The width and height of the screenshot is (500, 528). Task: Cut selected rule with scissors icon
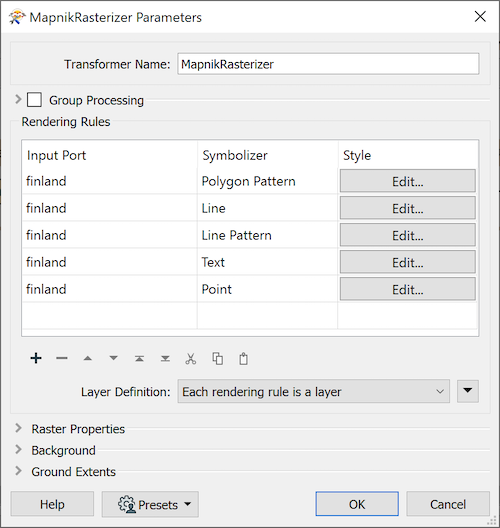point(191,359)
